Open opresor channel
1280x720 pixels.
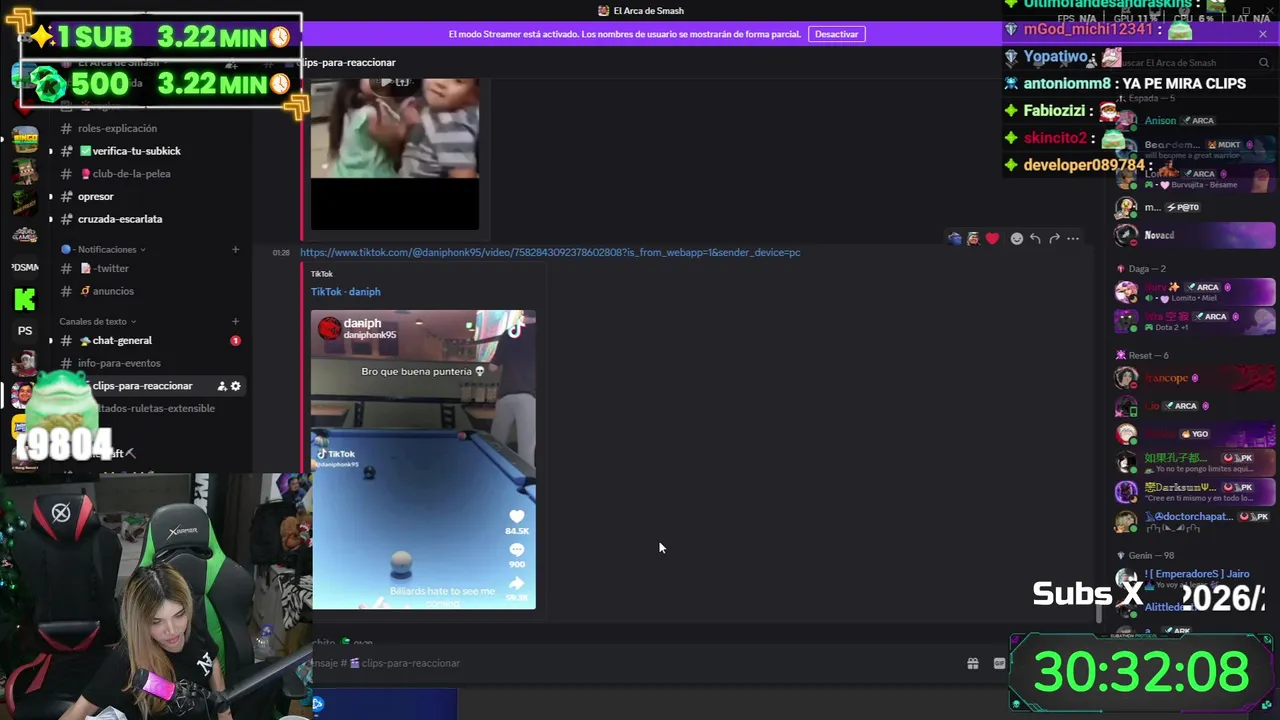click(x=150, y=196)
